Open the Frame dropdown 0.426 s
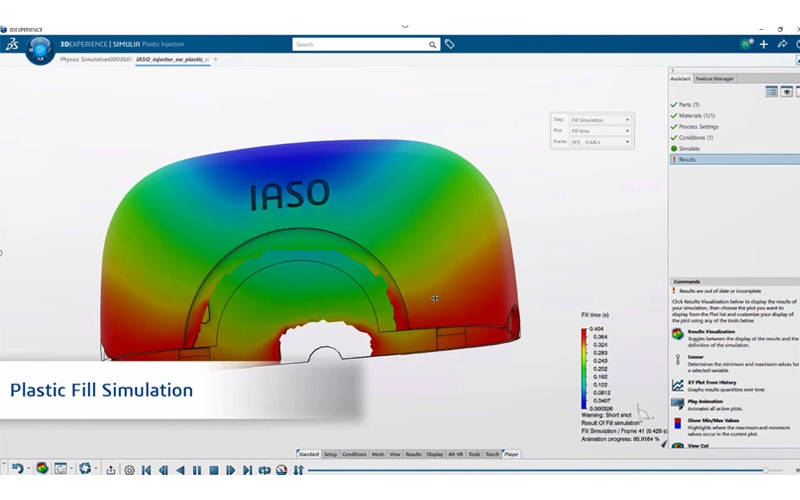Screen dimensions: 800x500 click(600, 142)
